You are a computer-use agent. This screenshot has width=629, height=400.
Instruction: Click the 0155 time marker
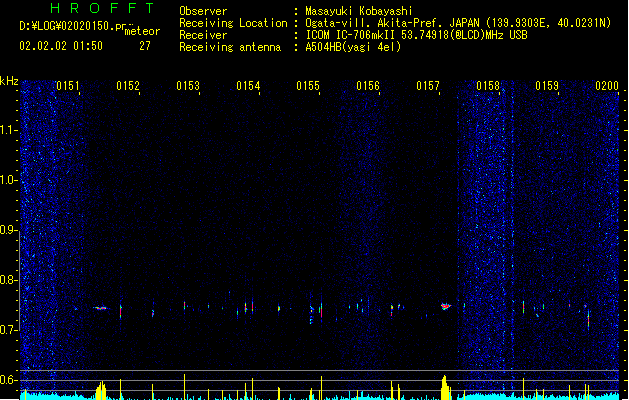308,86
